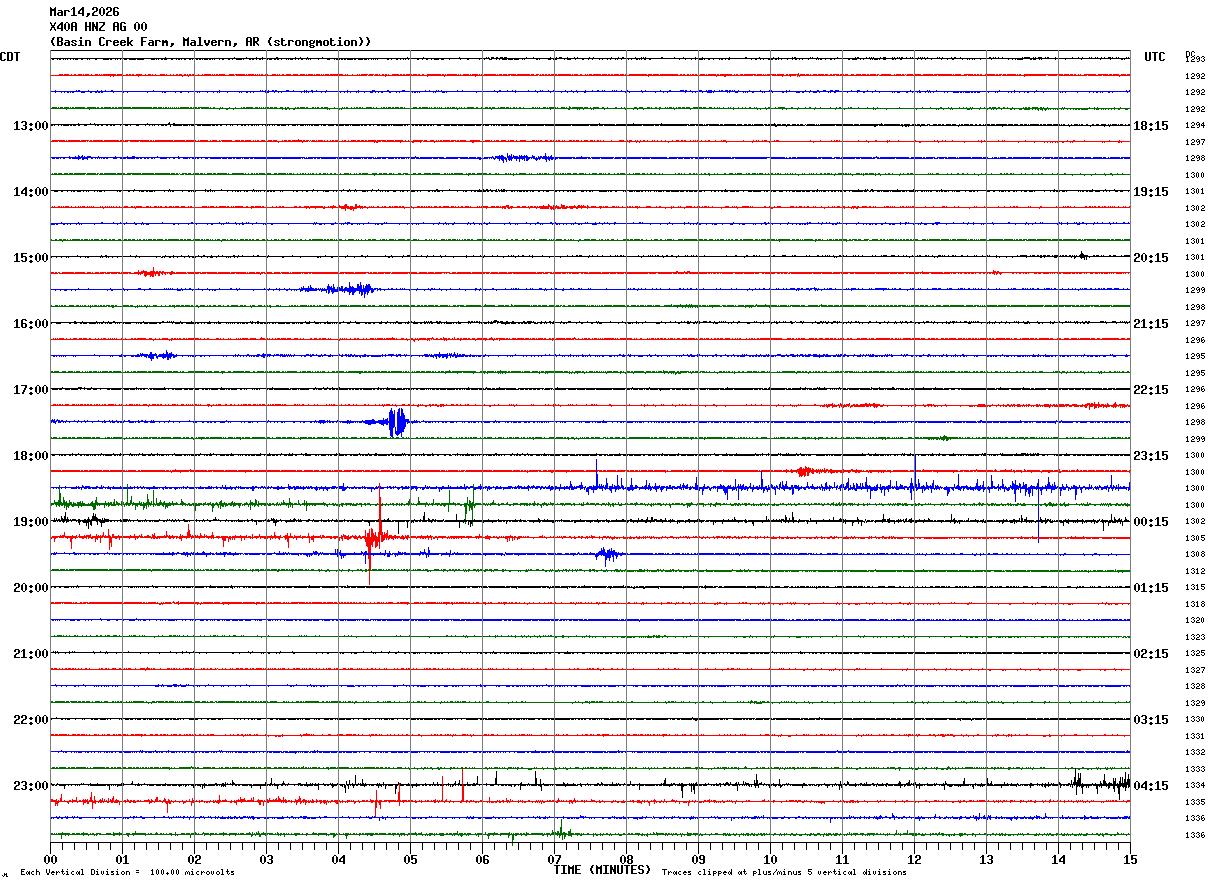This screenshot has width=1210, height=886.
Task: Click DC value 1323
Action: 1195,637
